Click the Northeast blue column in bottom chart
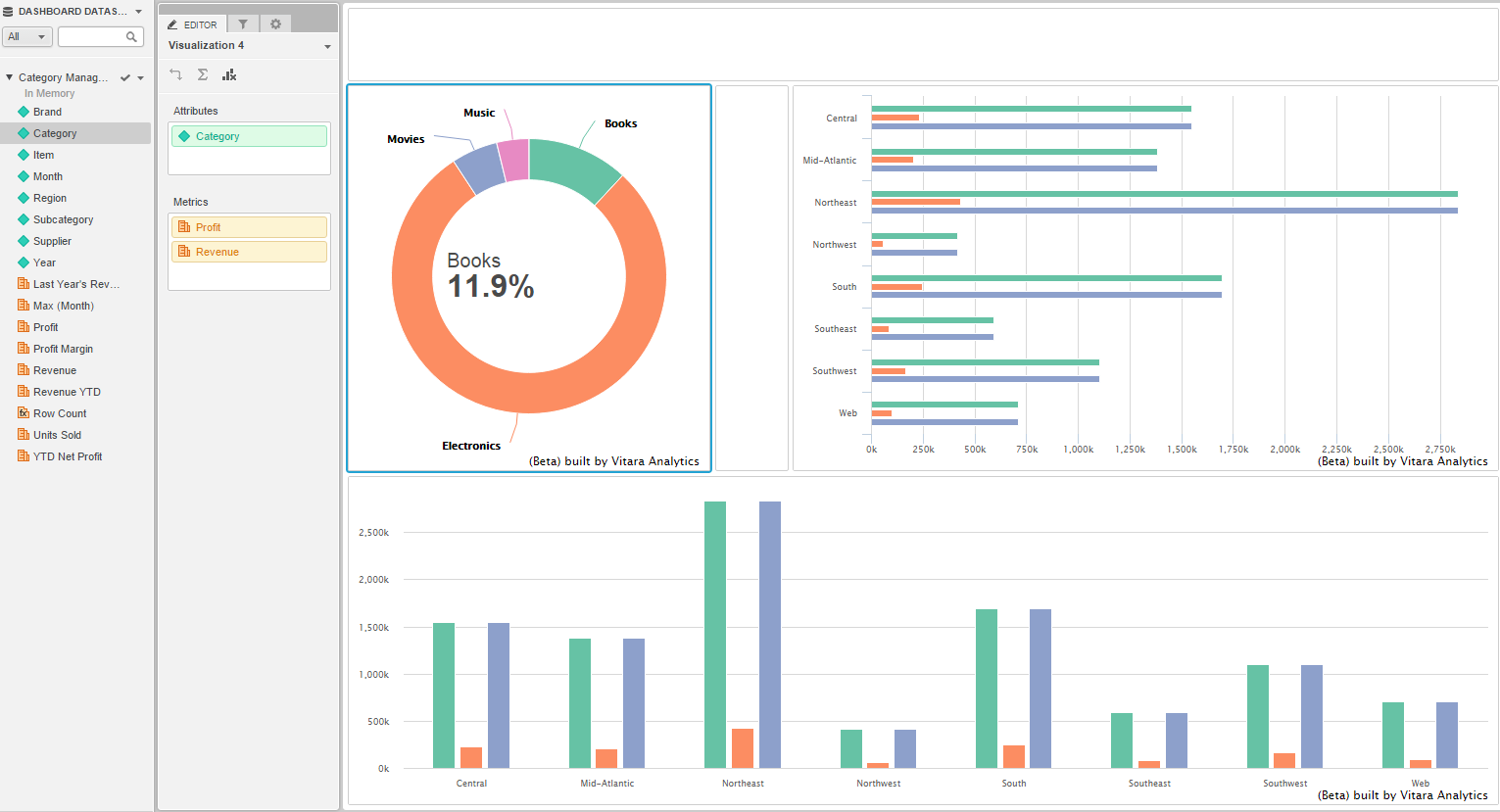This screenshot has height=812, width=1500. 770,635
